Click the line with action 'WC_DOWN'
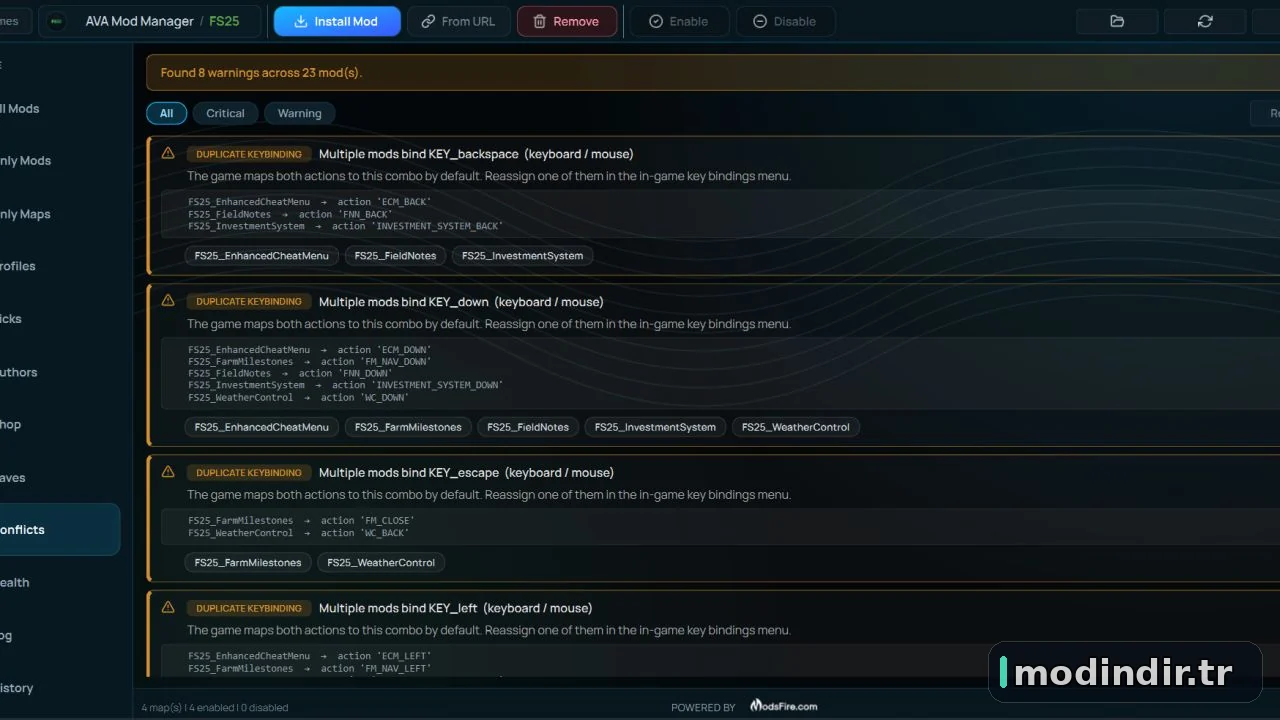This screenshot has width=1280, height=720. [299, 397]
